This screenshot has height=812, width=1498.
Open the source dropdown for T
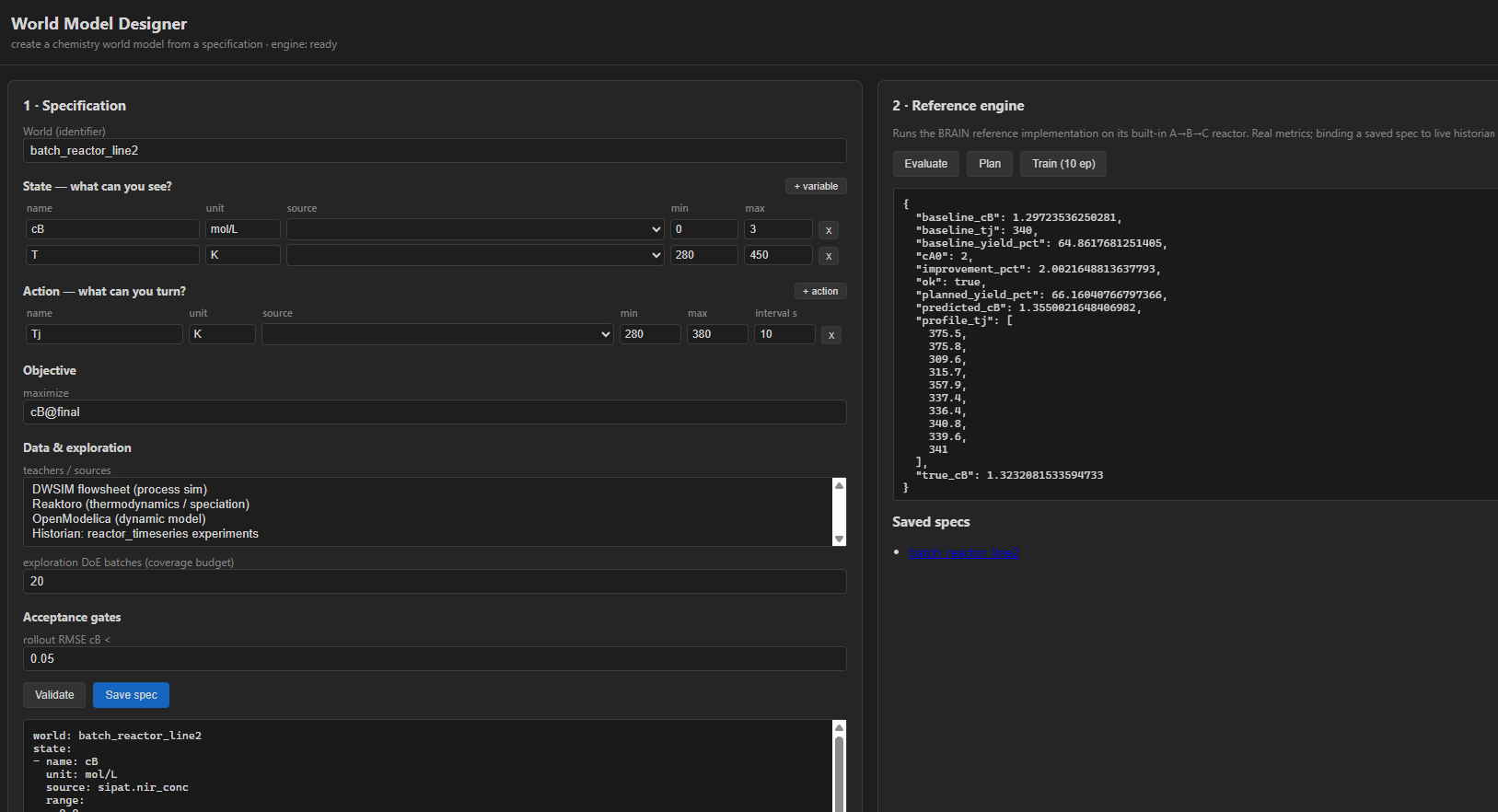(x=475, y=255)
